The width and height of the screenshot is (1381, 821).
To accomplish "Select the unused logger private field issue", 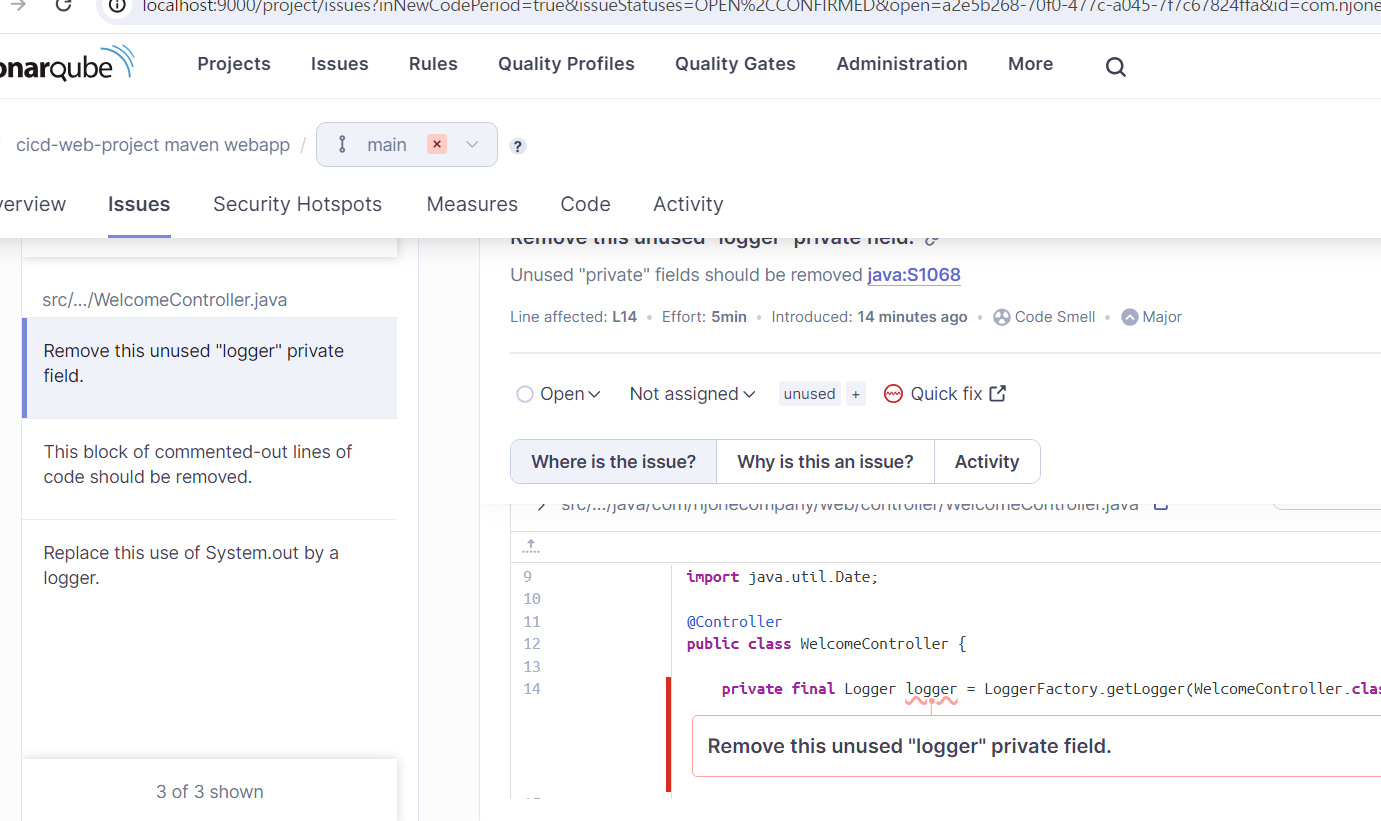I will [209, 368].
